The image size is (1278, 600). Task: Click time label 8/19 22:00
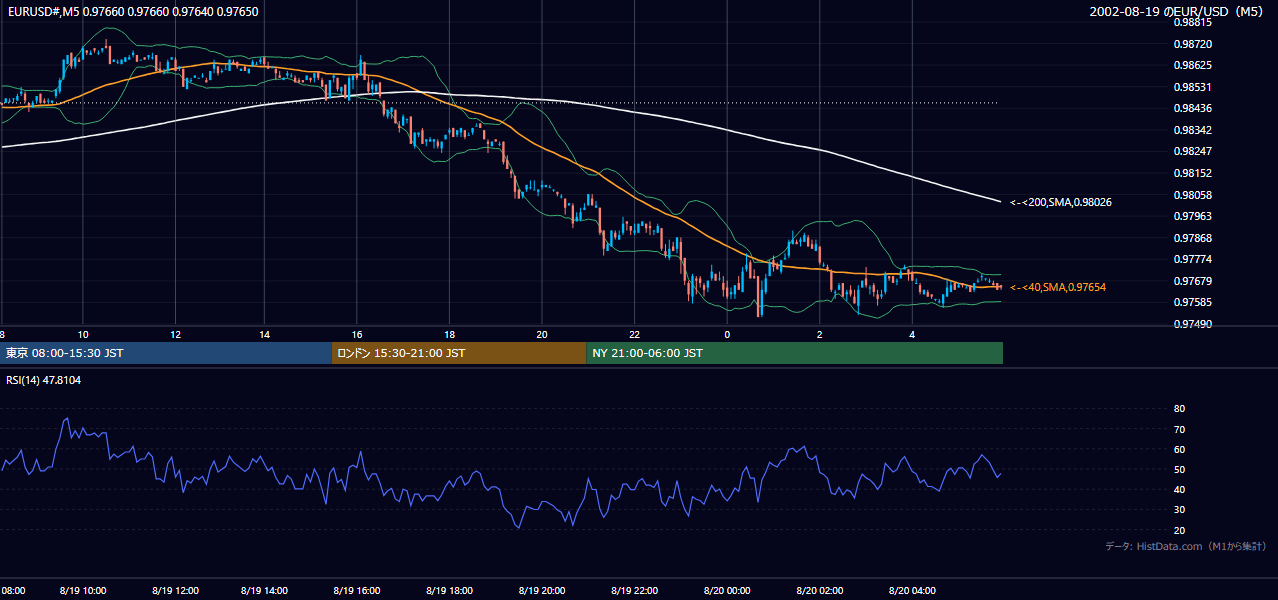[634, 591]
